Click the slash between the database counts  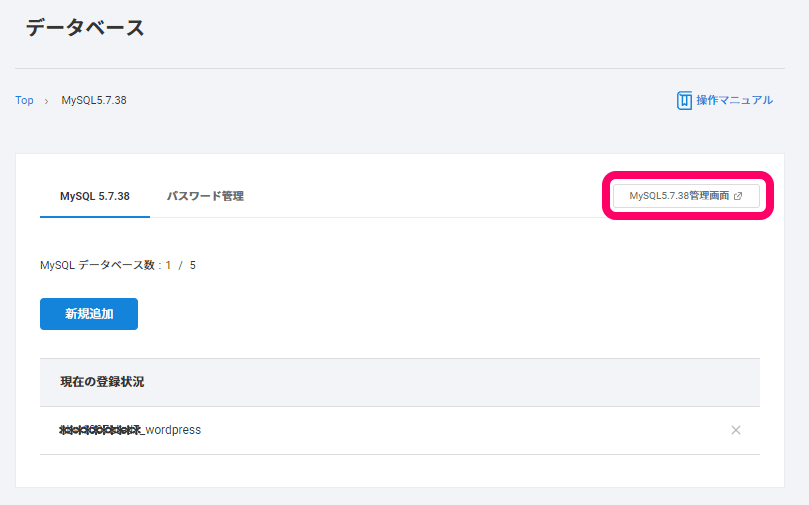(x=181, y=265)
